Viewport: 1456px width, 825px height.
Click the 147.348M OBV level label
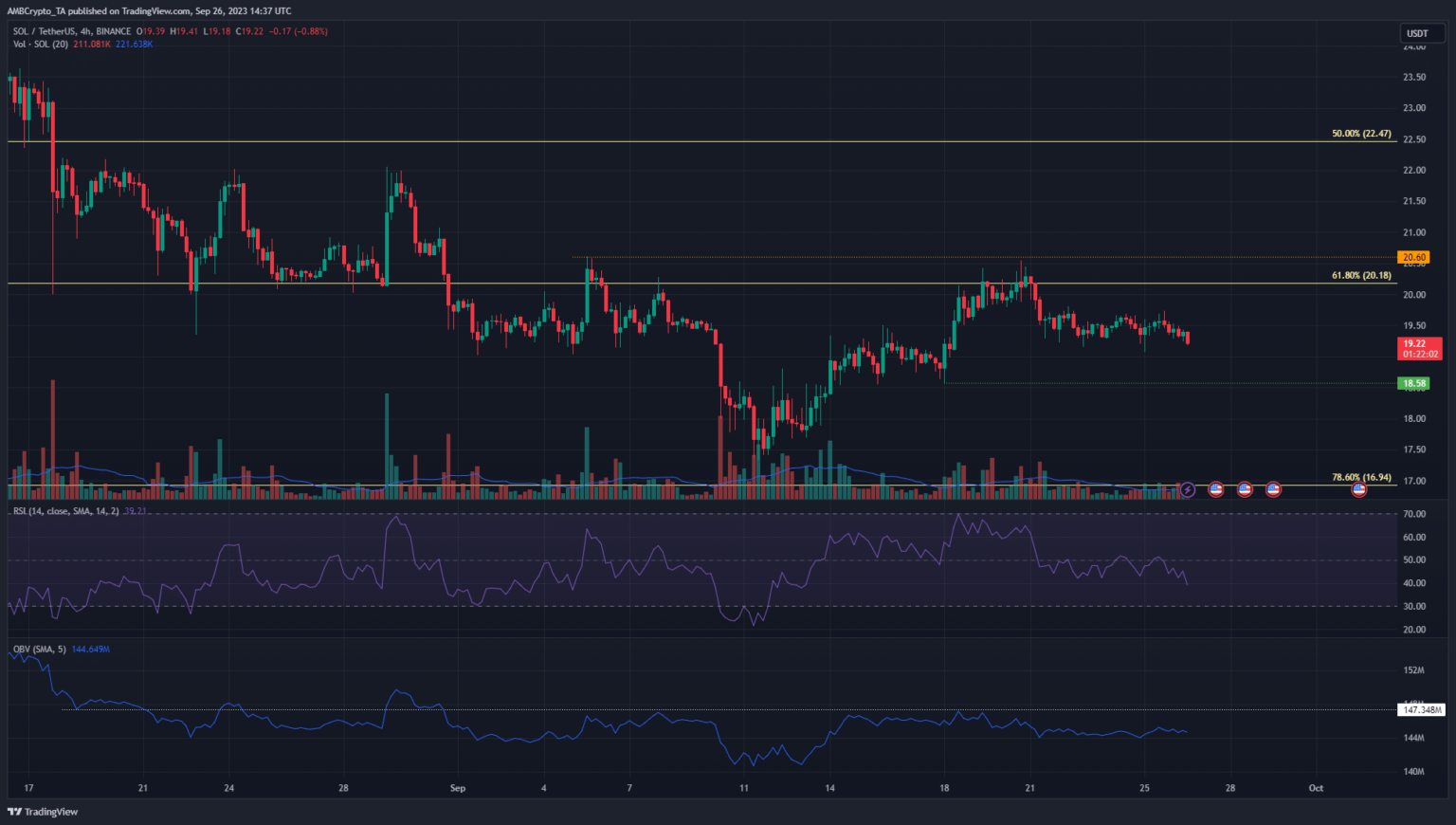1422,709
